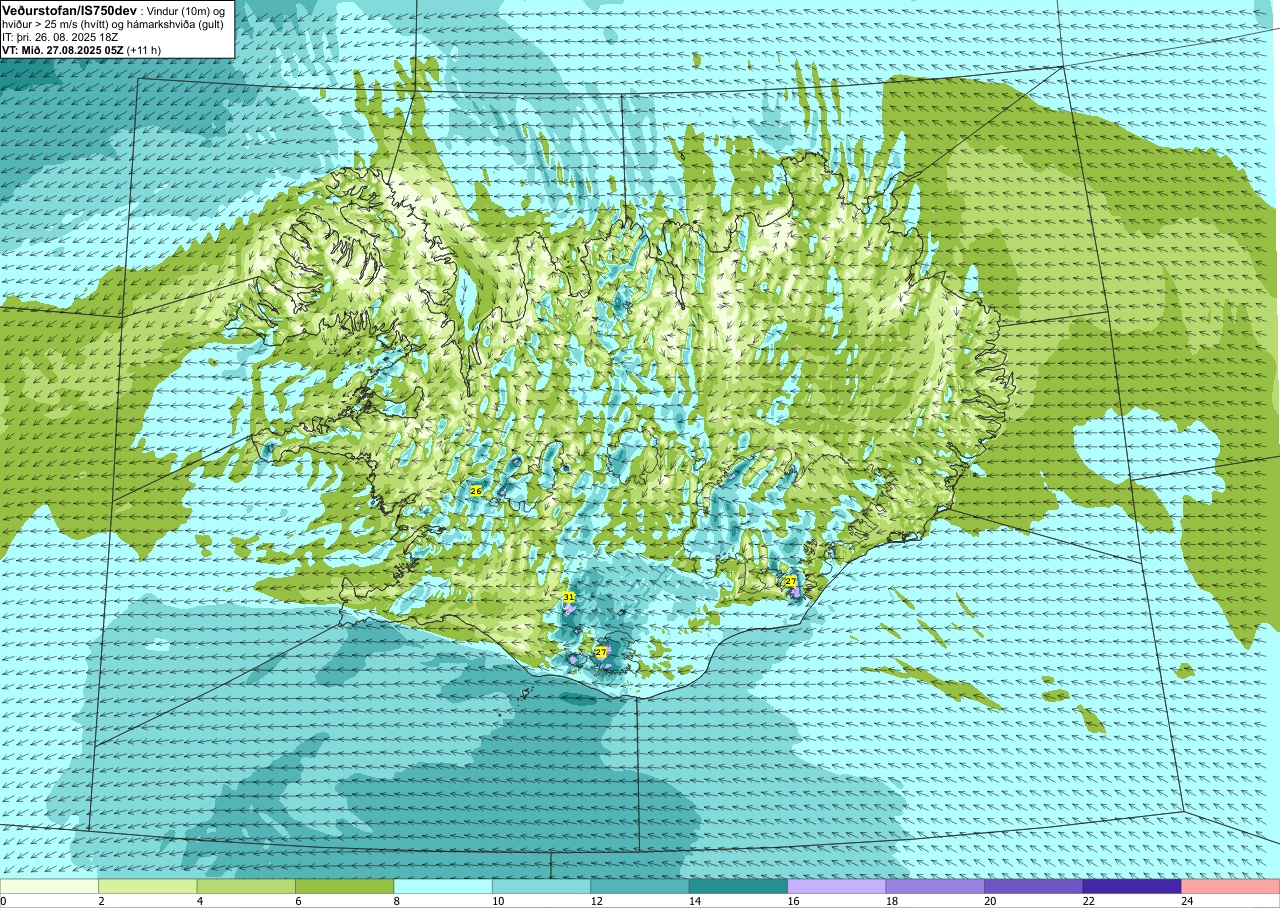Select the 18–20 medium purple legend swatch
Viewport: 1280px width, 908px height.
[935, 886]
